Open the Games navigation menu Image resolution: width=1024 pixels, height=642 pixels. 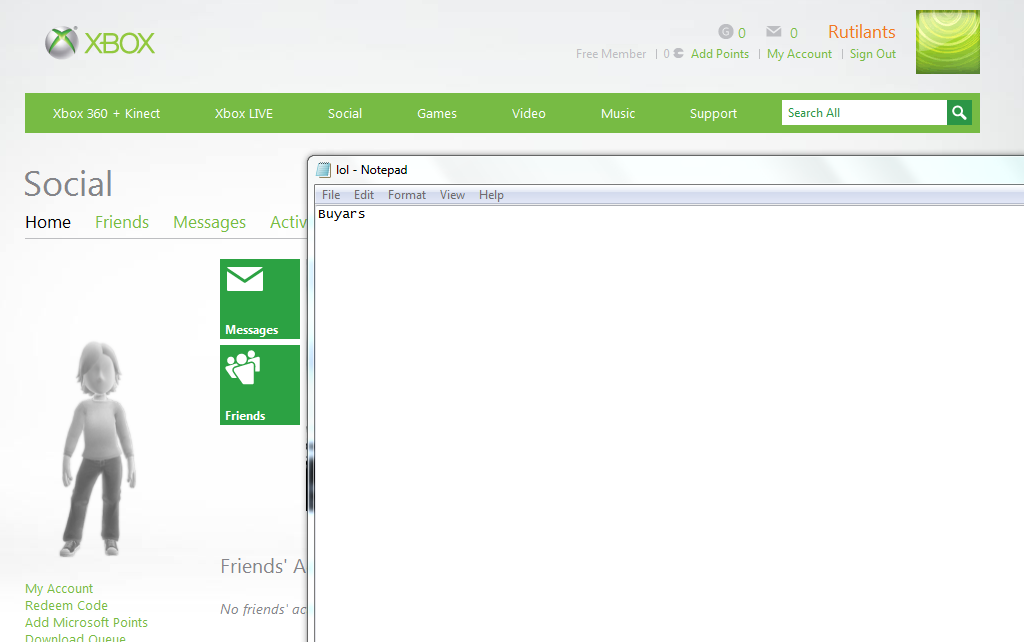coord(437,113)
